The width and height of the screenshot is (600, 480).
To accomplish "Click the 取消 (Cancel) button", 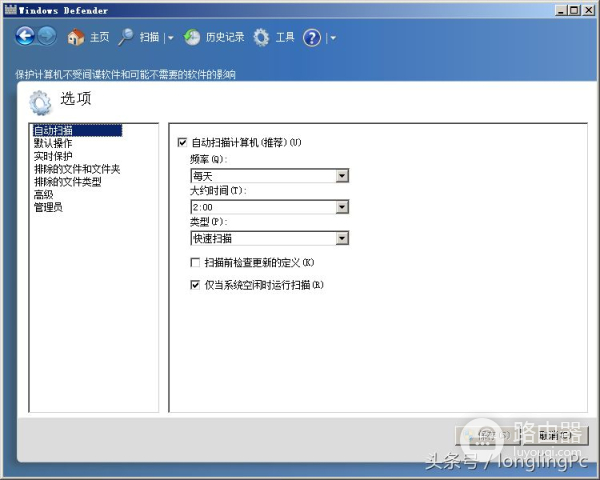I will [556, 435].
